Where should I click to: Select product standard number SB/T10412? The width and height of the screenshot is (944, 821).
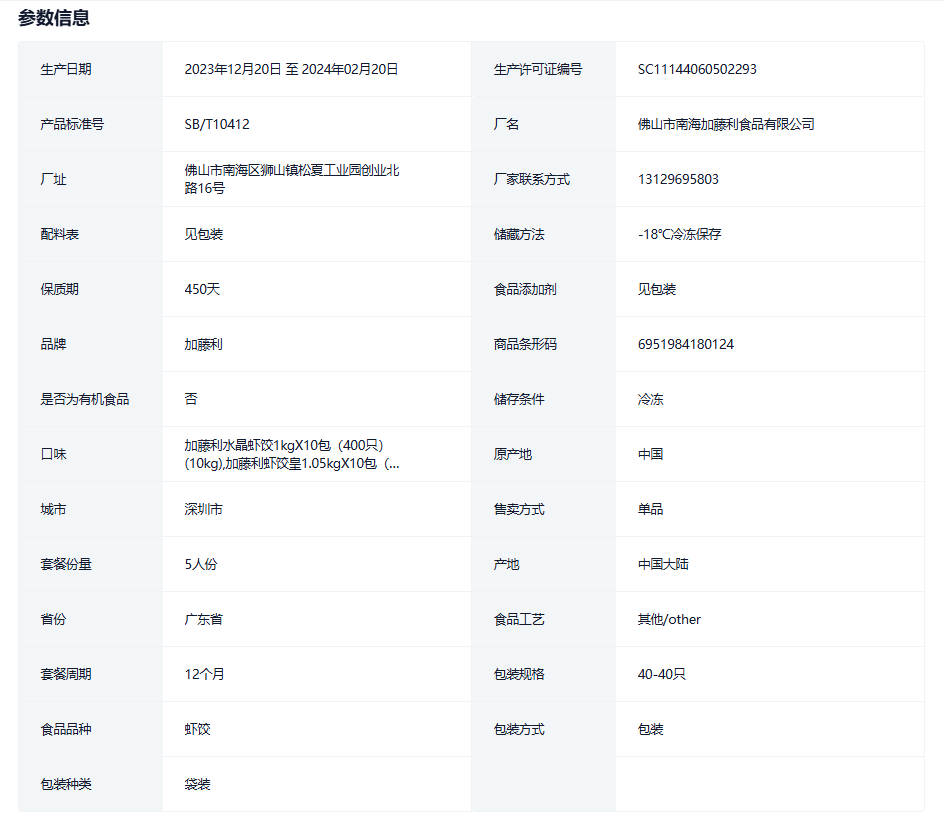217,124
